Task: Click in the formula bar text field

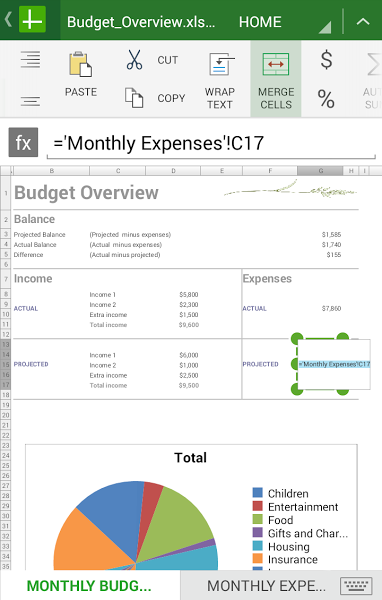Action: tap(211, 143)
